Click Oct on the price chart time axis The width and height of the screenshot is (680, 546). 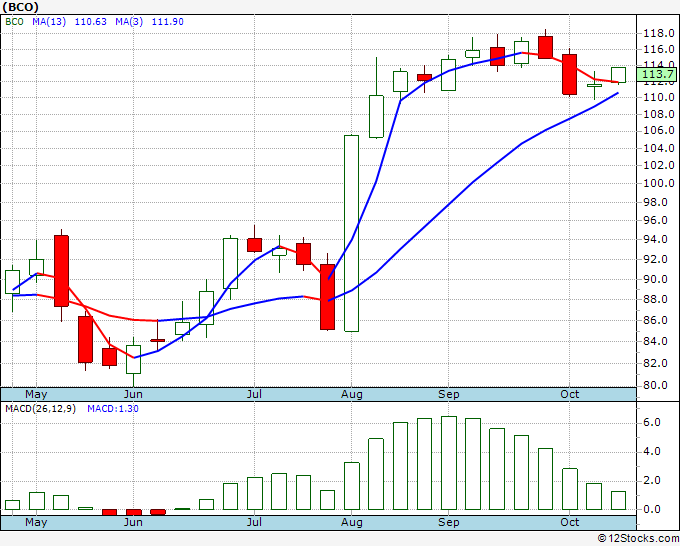pos(569,394)
